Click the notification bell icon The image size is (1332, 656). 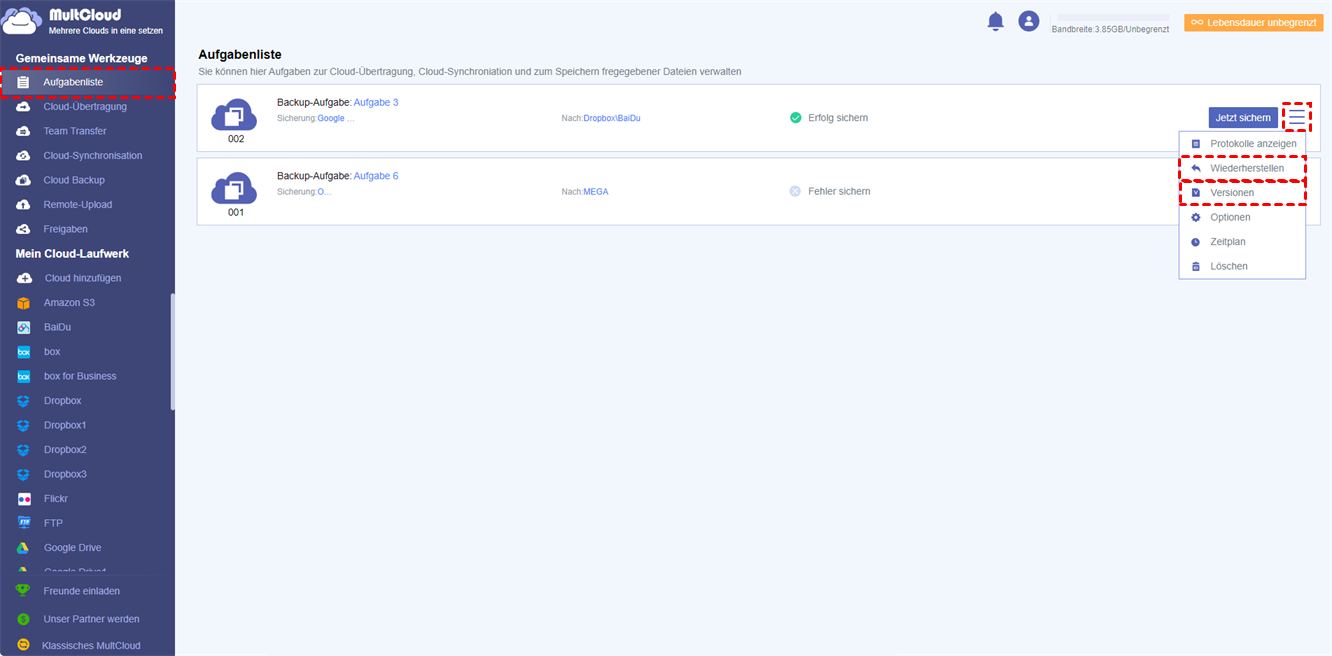(995, 21)
